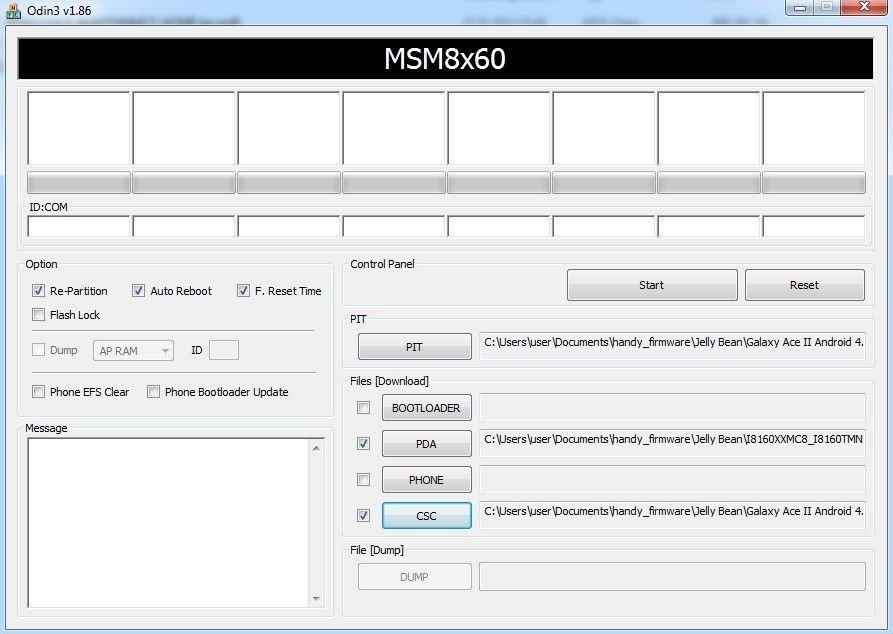Screen dimensions: 893x634
Task: Open the AP RAM dropdown
Action: pos(133,351)
